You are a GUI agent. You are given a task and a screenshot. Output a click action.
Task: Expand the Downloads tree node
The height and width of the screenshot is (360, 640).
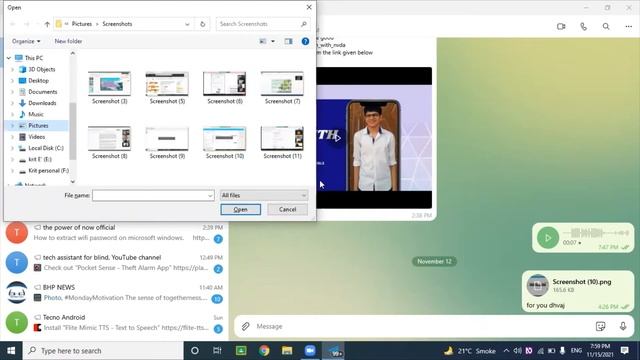pos(12,103)
